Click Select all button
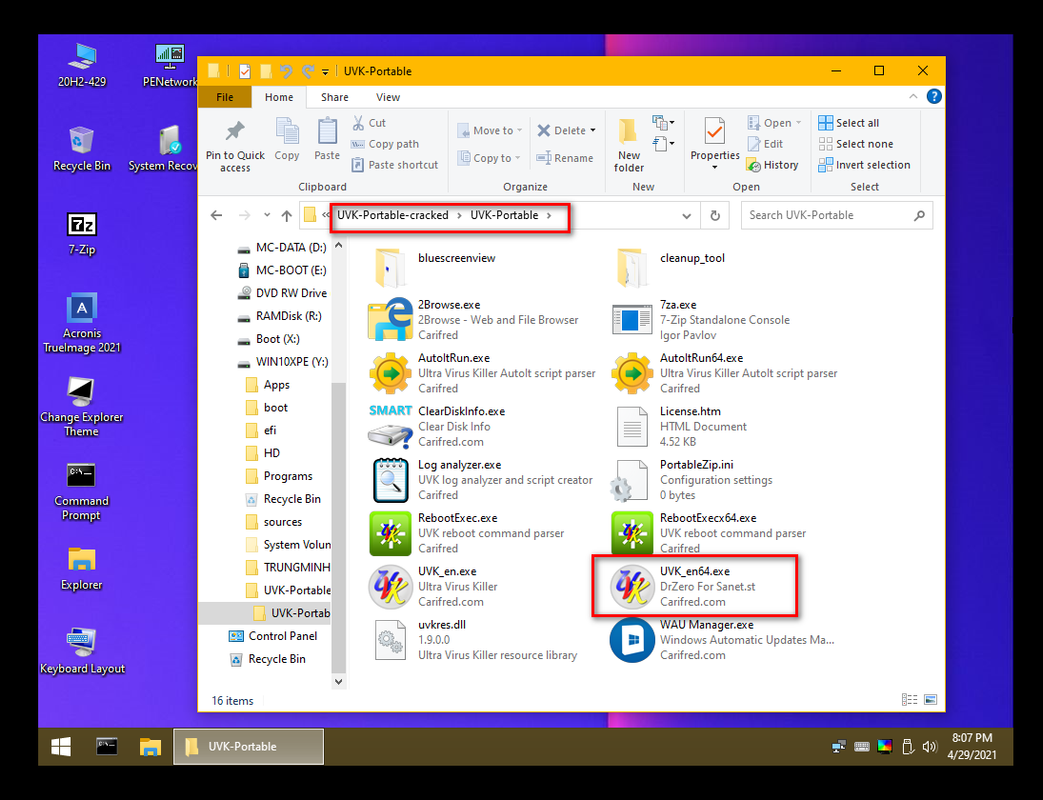 point(848,123)
